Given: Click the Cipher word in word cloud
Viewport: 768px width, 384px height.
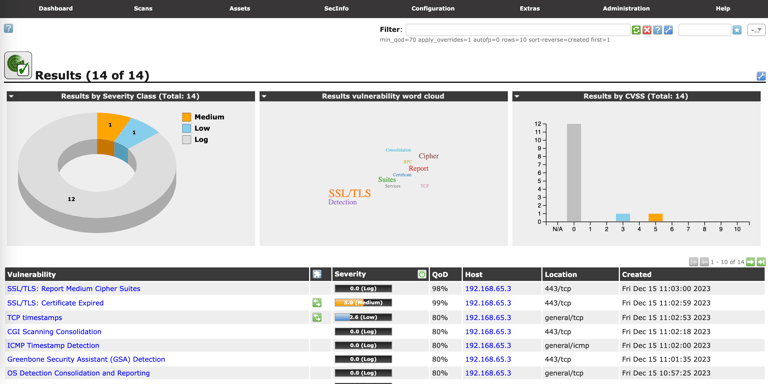Looking at the screenshot, I should point(429,156).
